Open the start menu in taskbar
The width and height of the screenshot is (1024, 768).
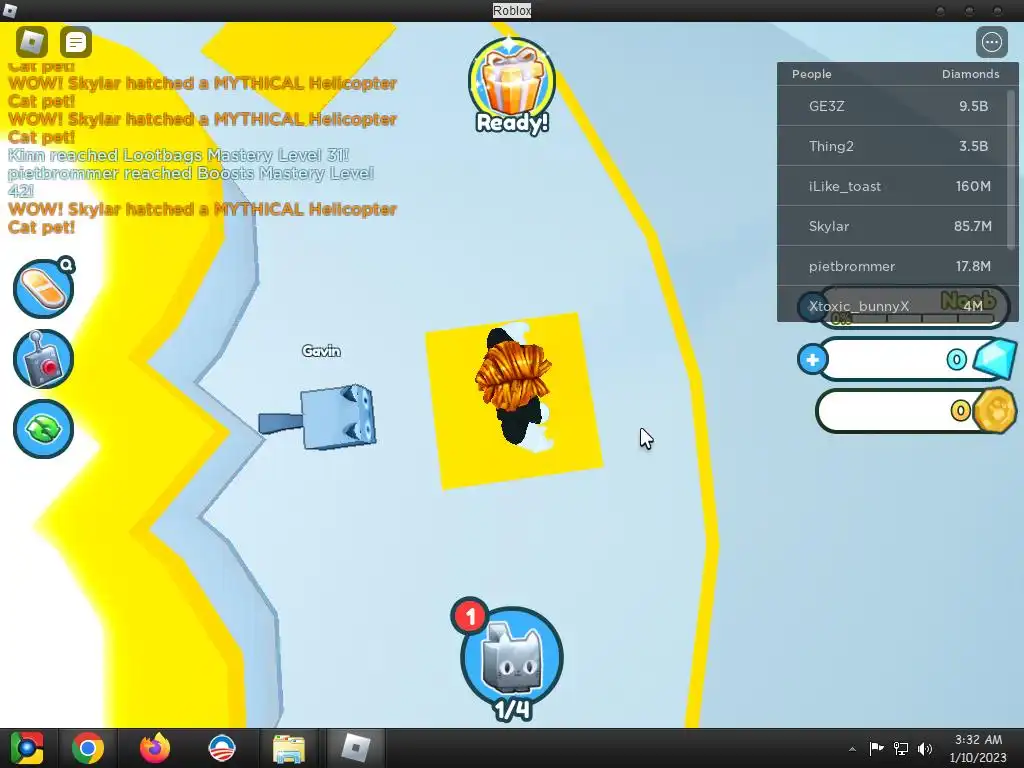(27, 748)
